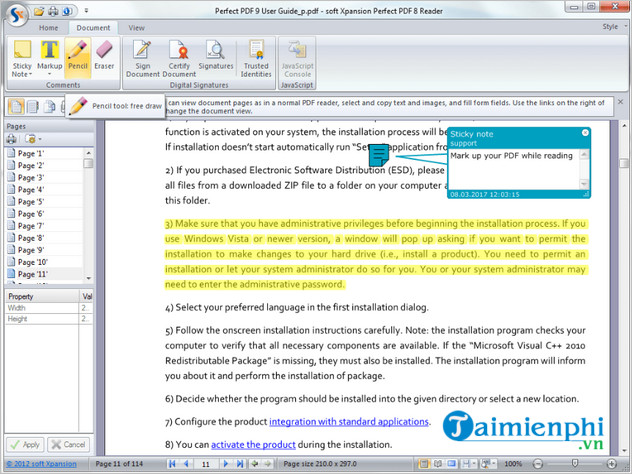The image size is (632, 474).
Task: Open the Pages panel options dropdown
Action: click(x=33, y=139)
